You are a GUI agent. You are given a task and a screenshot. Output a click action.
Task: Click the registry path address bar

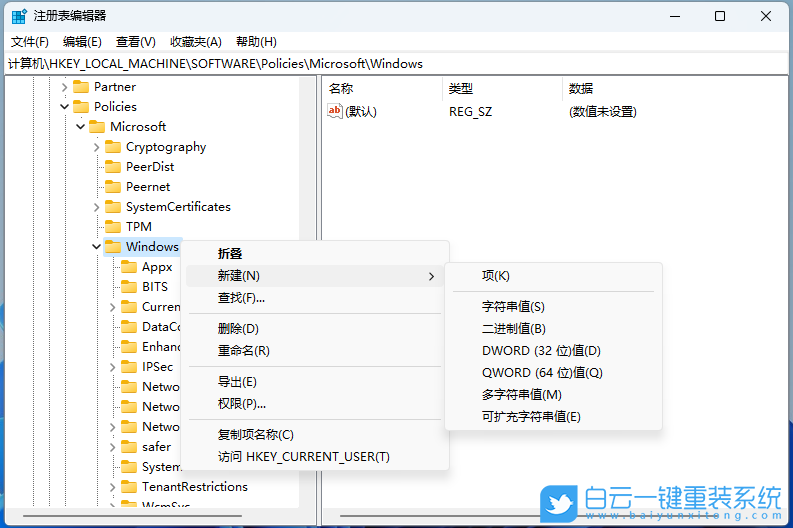(x=400, y=64)
